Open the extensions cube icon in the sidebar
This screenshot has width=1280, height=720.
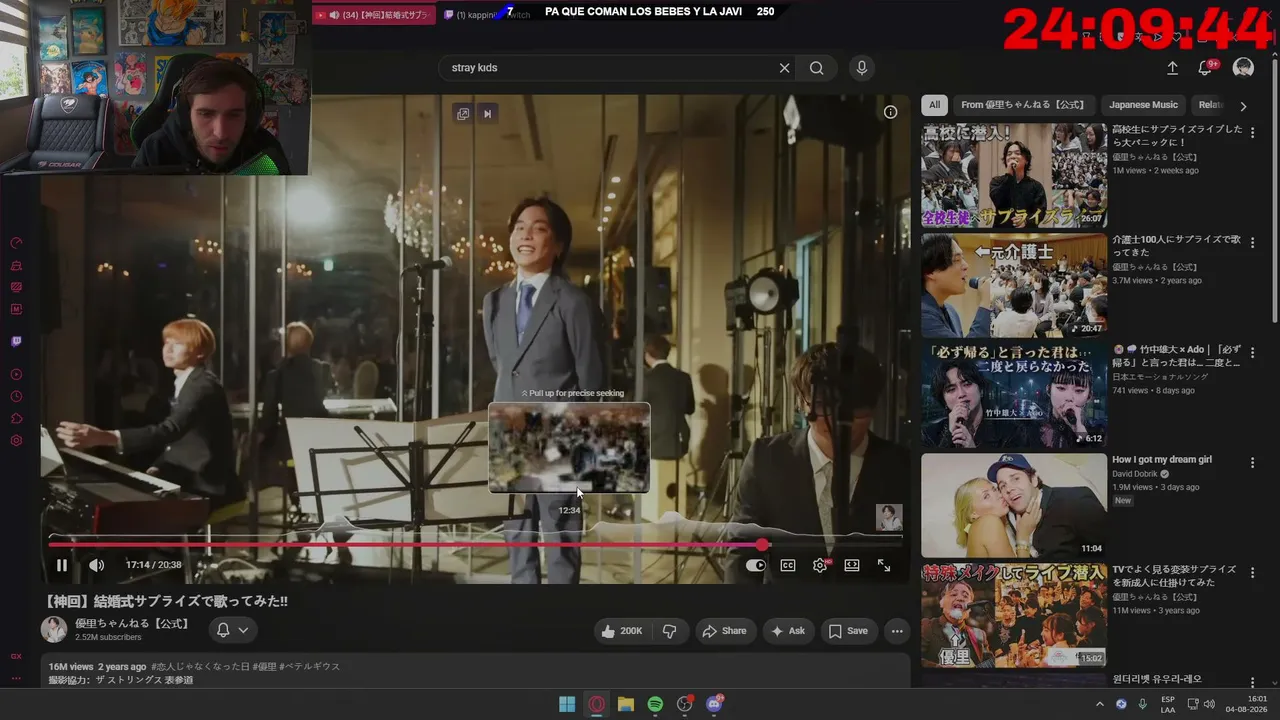16,419
